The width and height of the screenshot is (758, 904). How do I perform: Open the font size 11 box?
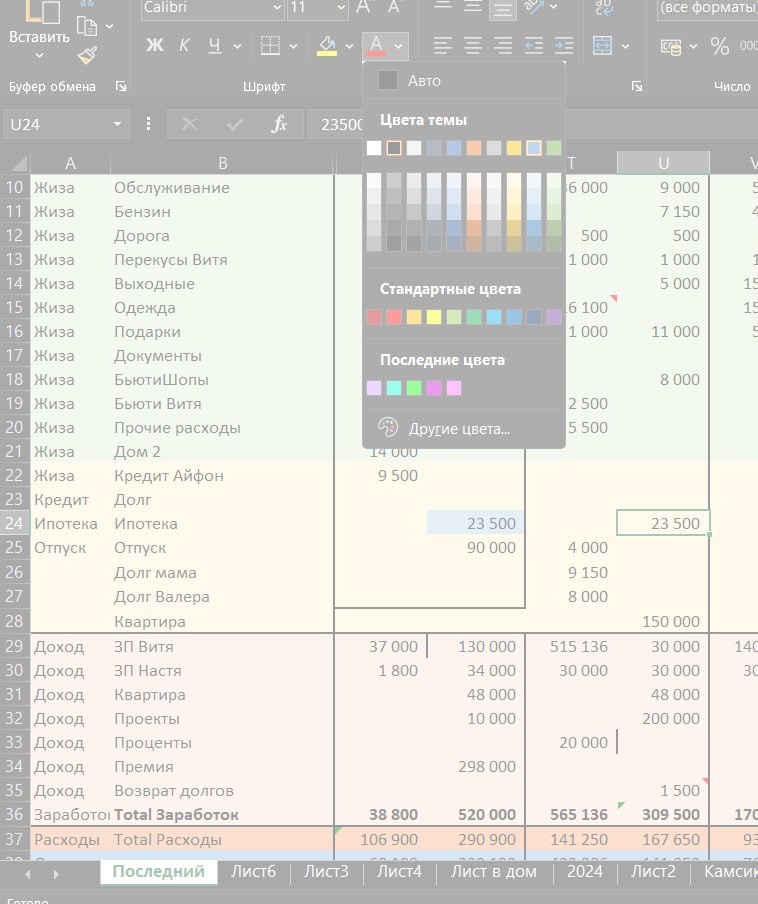click(x=318, y=7)
